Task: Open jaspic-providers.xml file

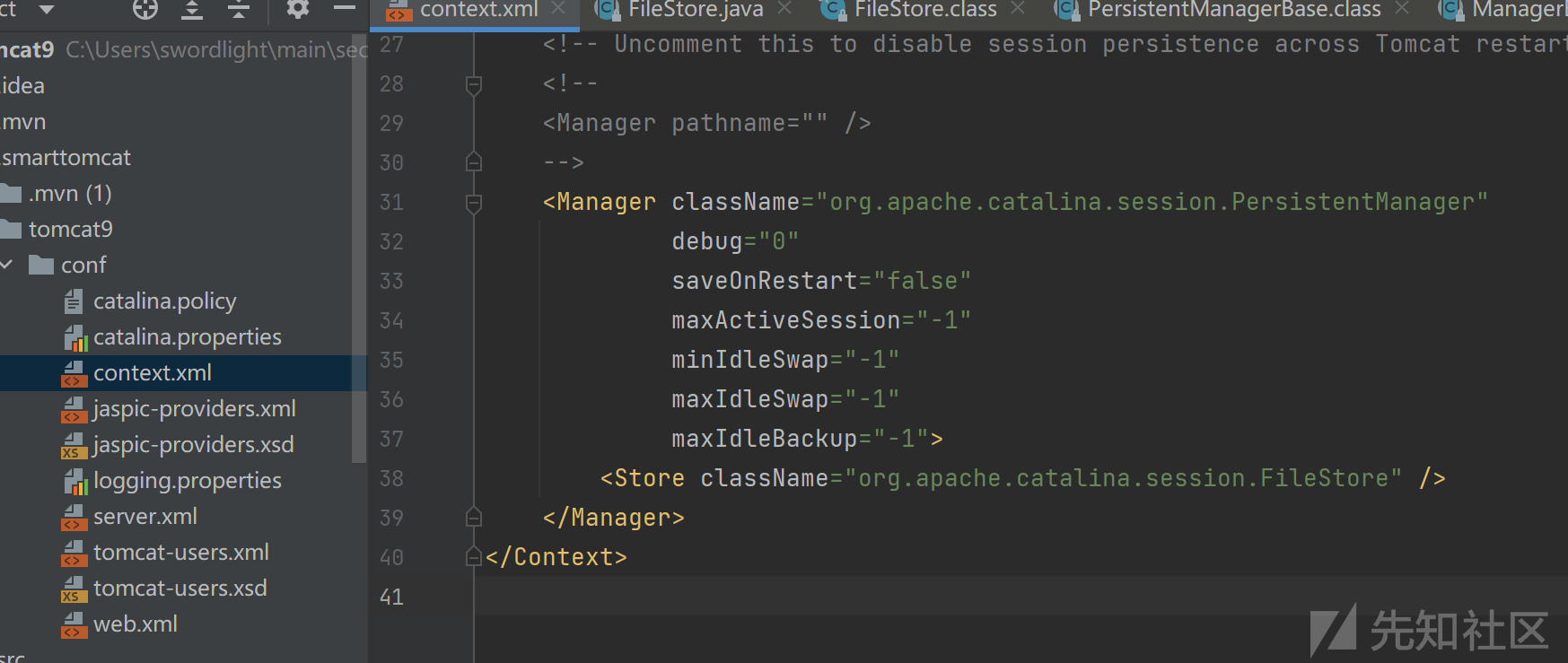Action: [x=195, y=408]
